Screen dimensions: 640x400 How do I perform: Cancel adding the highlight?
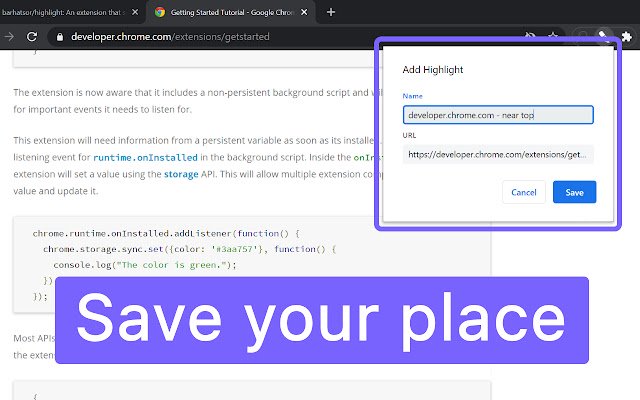pyautogui.click(x=524, y=192)
